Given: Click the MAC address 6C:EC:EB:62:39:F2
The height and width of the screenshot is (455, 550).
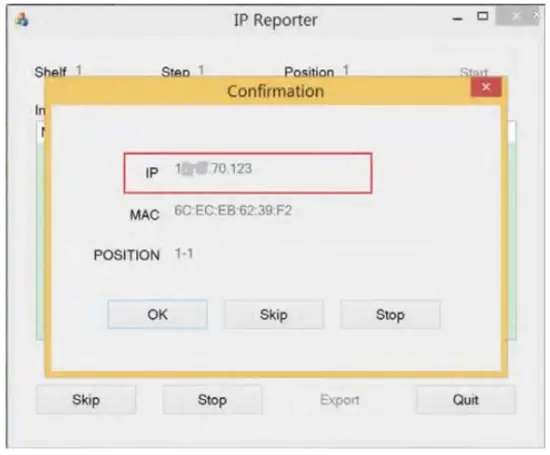Looking at the screenshot, I should (x=233, y=210).
